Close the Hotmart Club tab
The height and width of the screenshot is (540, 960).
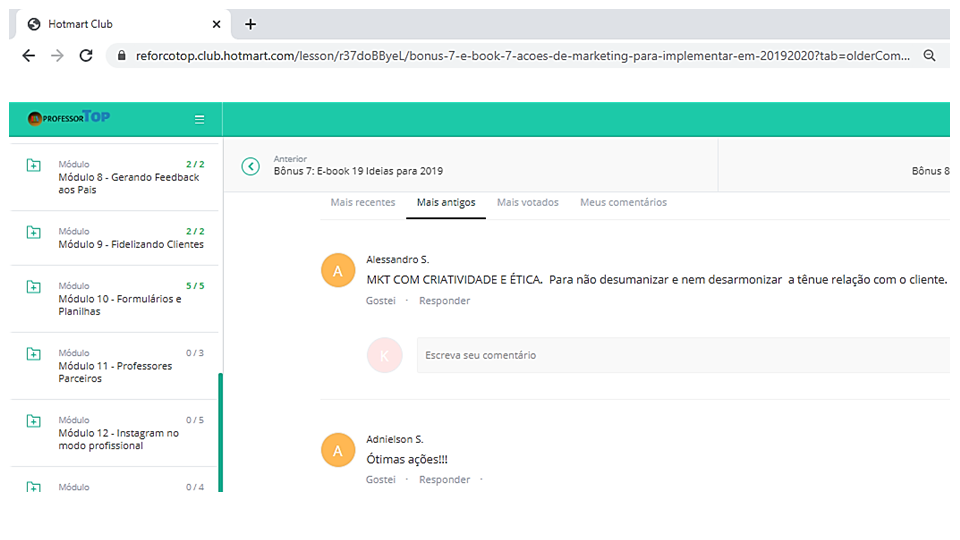[216, 24]
